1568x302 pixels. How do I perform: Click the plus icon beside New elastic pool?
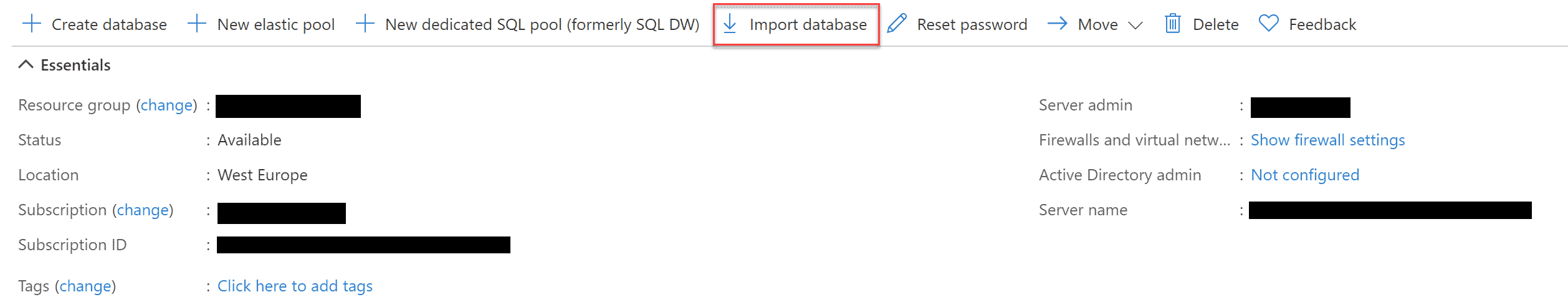click(197, 24)
